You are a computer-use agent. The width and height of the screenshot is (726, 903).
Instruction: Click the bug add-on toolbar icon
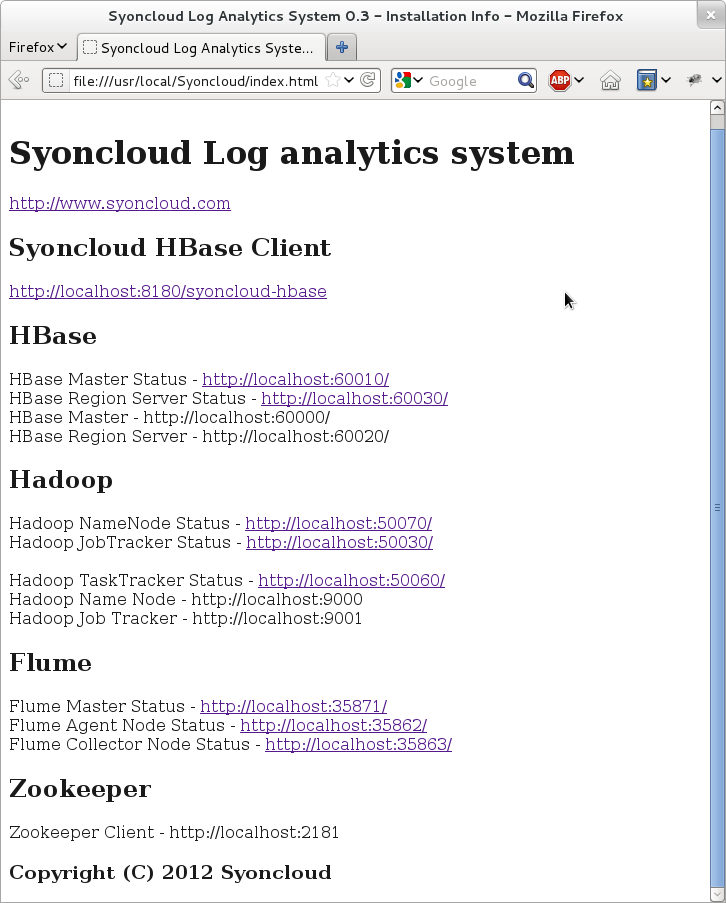pos(694,79)
